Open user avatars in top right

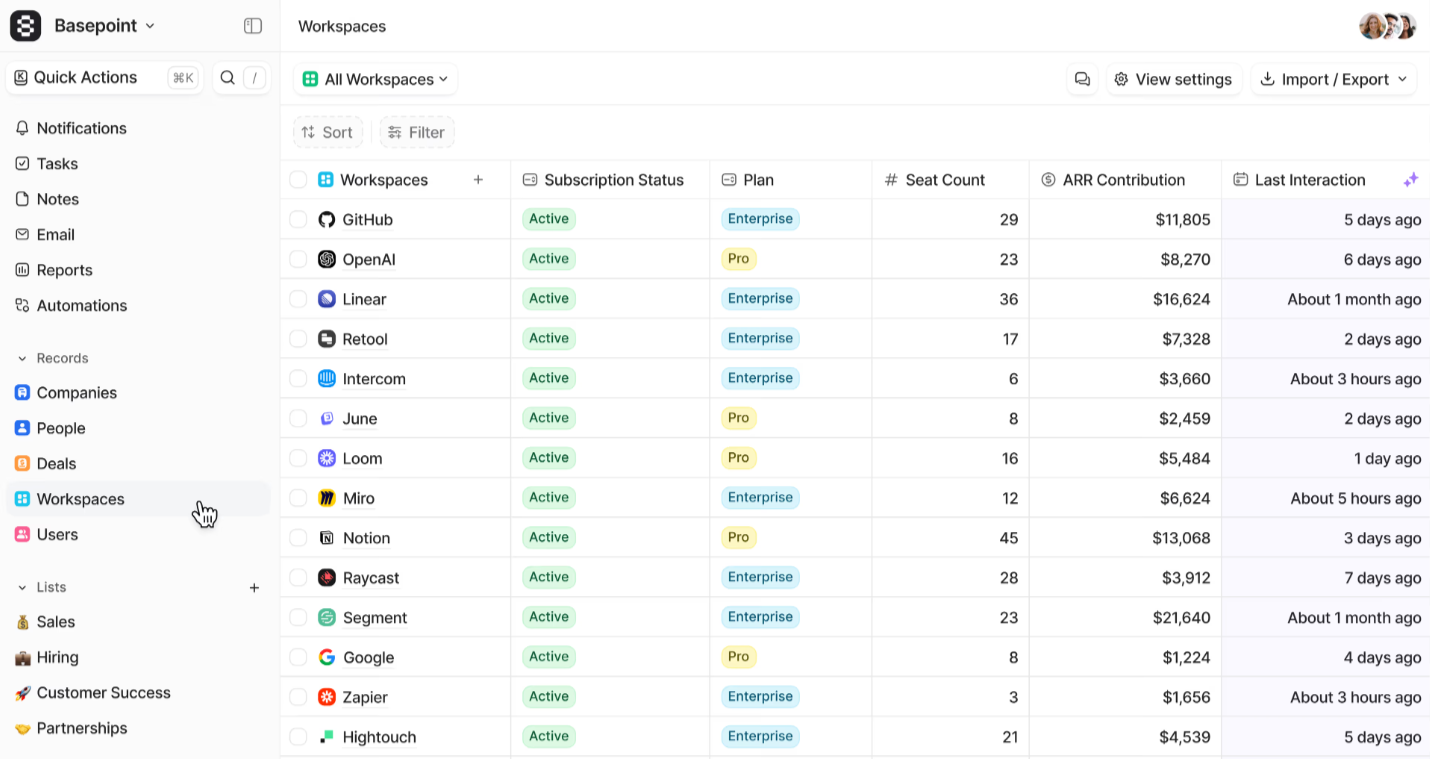[x=1387, y=26]
